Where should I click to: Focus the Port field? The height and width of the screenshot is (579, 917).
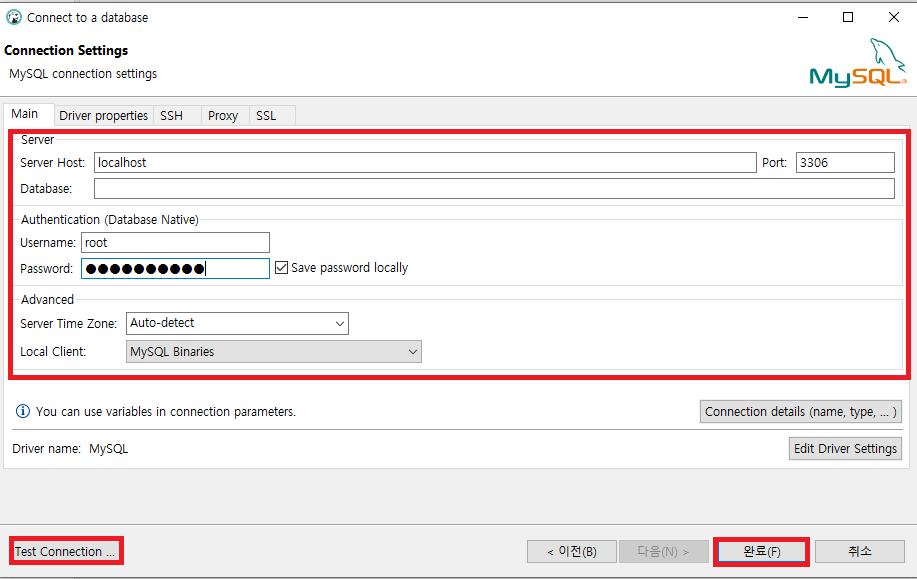tap(845, 163)
